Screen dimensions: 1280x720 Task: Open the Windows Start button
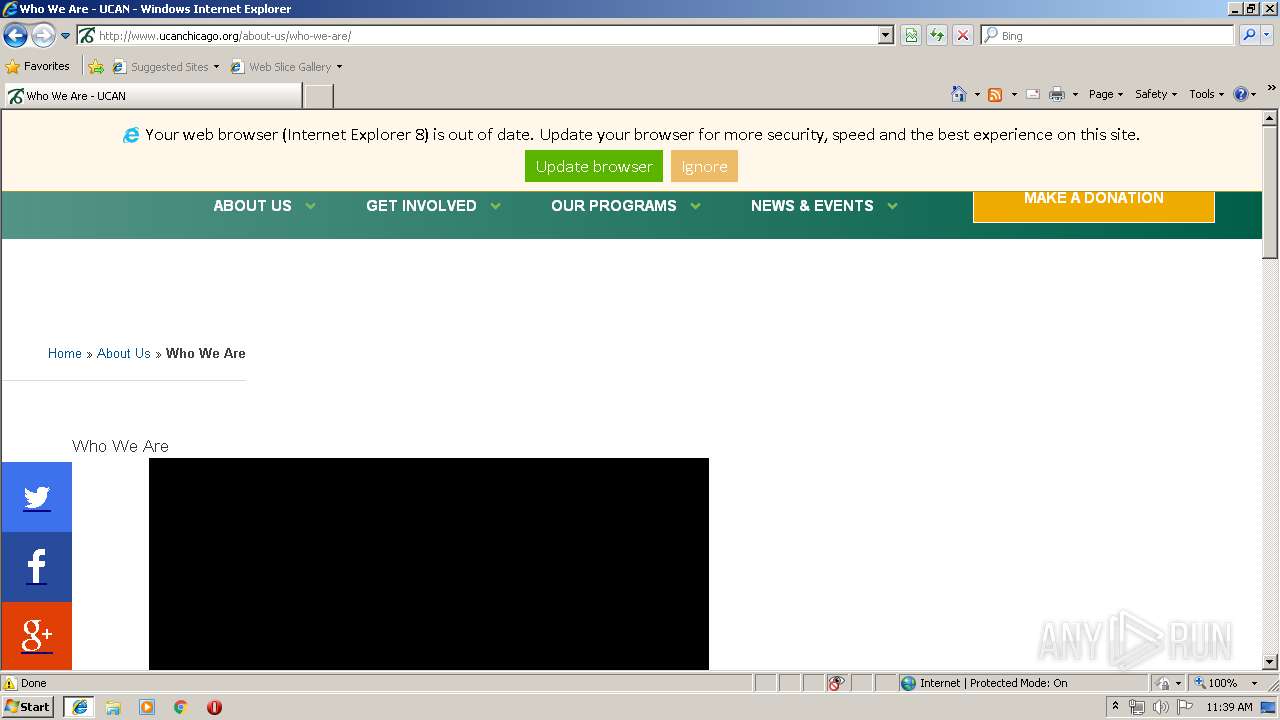pos(28,706)
